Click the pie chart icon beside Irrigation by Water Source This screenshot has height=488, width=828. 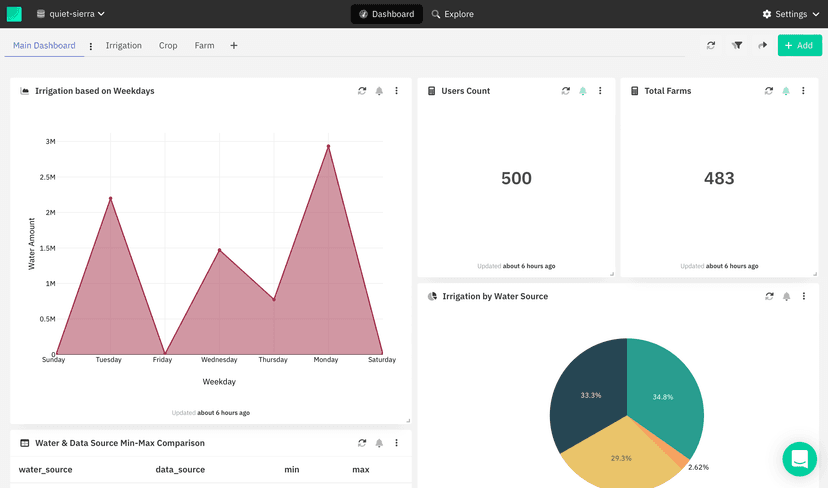pyautogui.click(x=432, y=296)
